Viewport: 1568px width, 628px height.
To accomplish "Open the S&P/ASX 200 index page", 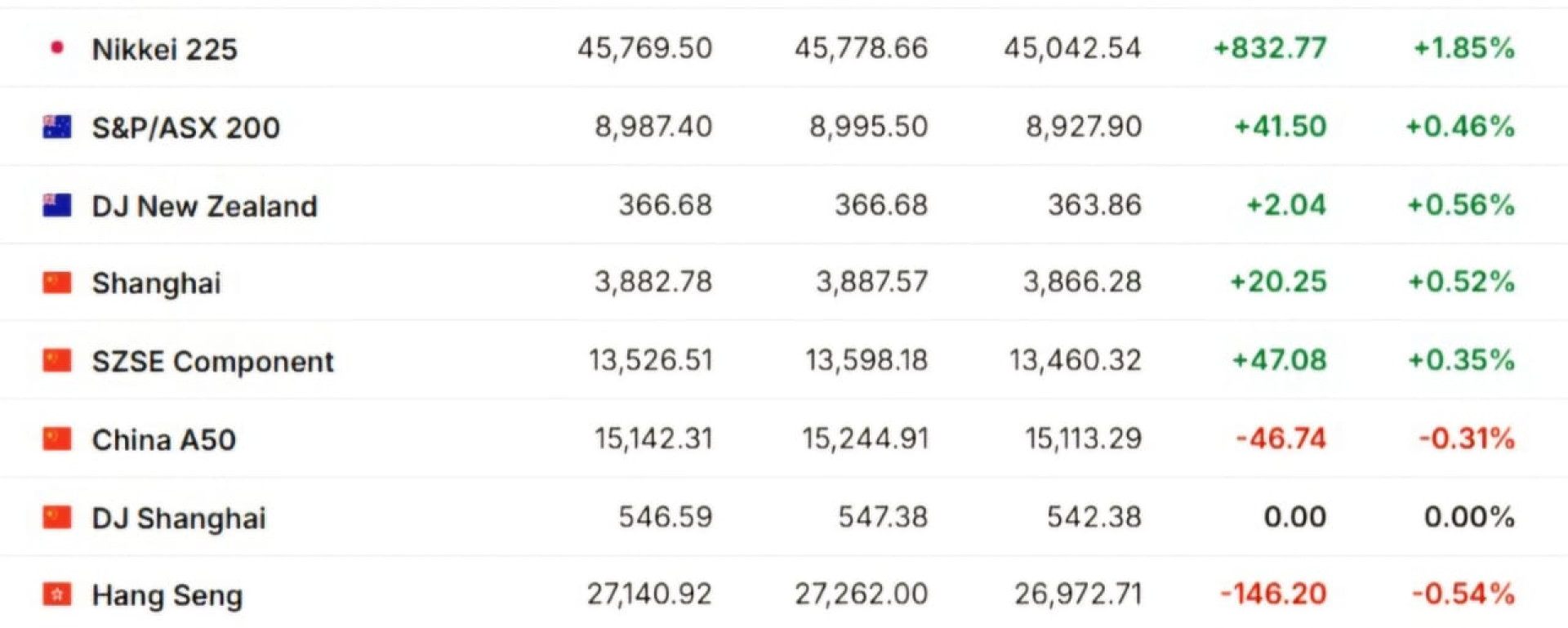I will (x=185, y=127).
